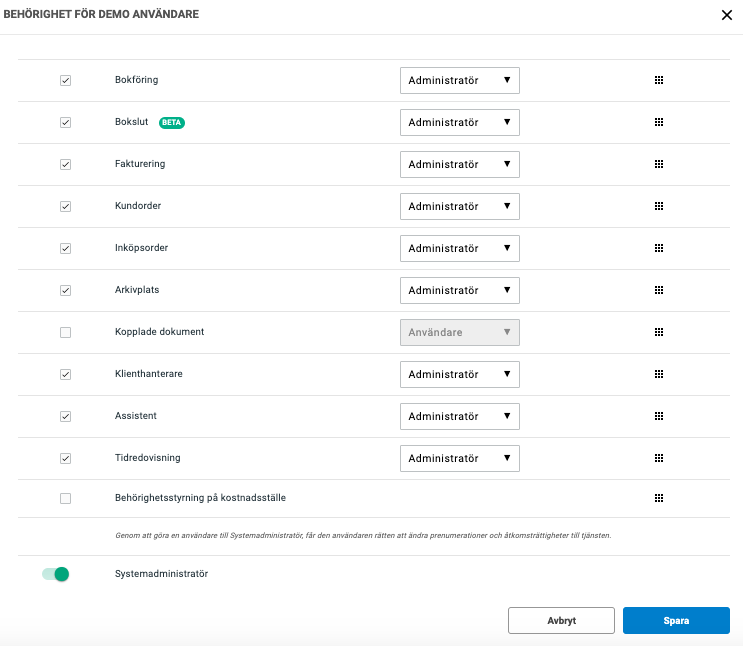Open grid icon in Arkivplats row
Screen dimensions: 743x646
coord(659,290)
